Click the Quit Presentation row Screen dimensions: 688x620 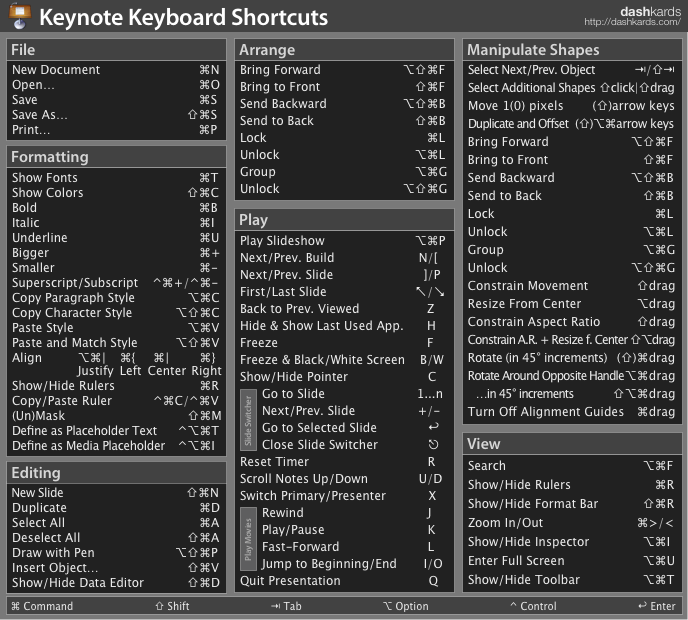344,581
